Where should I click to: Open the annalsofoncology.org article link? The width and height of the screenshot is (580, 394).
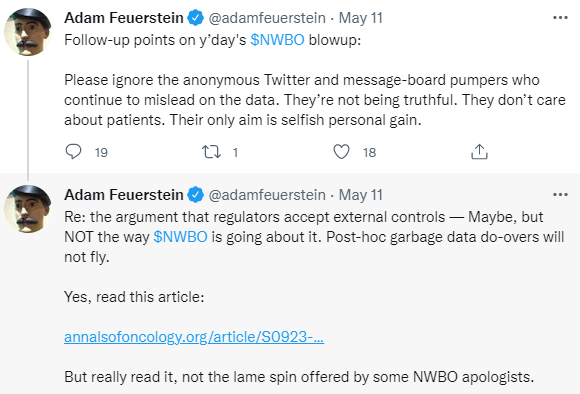[x=194, y=337]
